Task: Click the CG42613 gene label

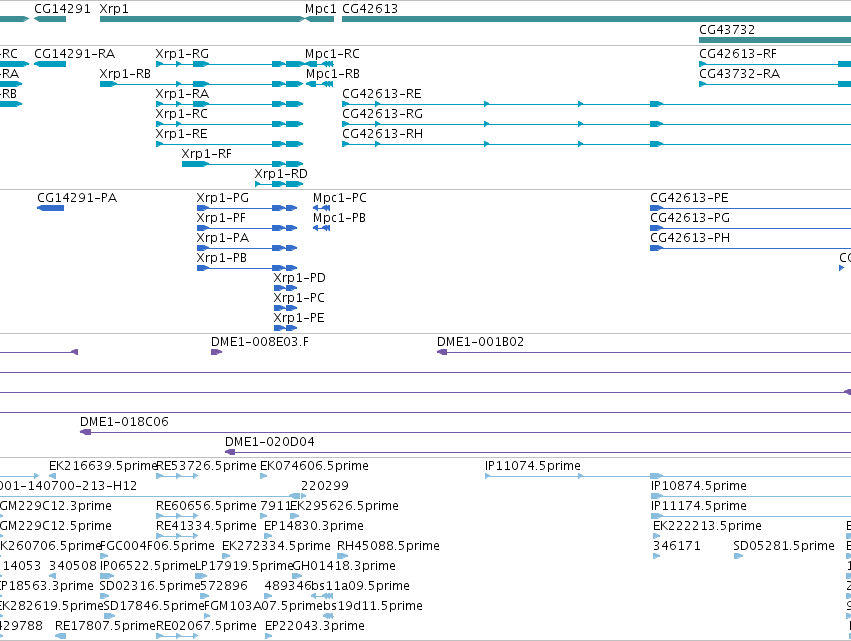Action: 370,9
